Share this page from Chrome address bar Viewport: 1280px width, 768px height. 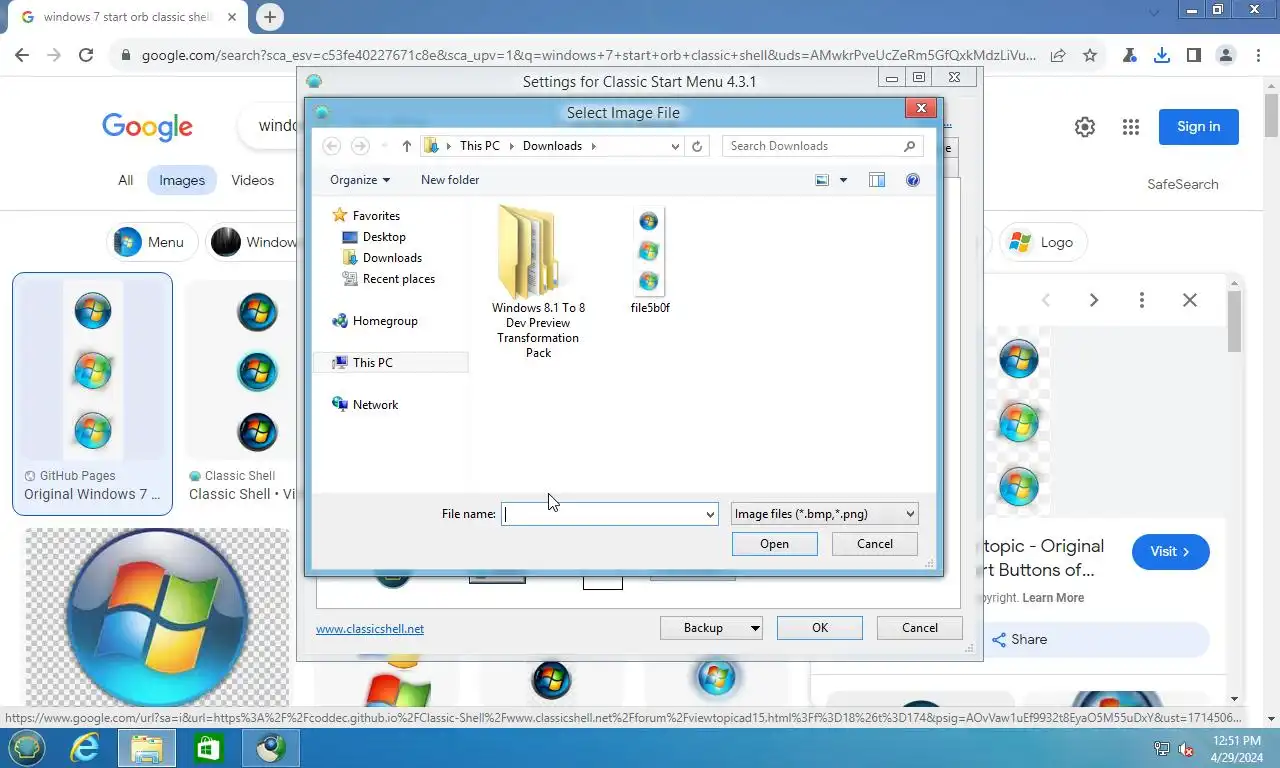(x=1058, y=56)
